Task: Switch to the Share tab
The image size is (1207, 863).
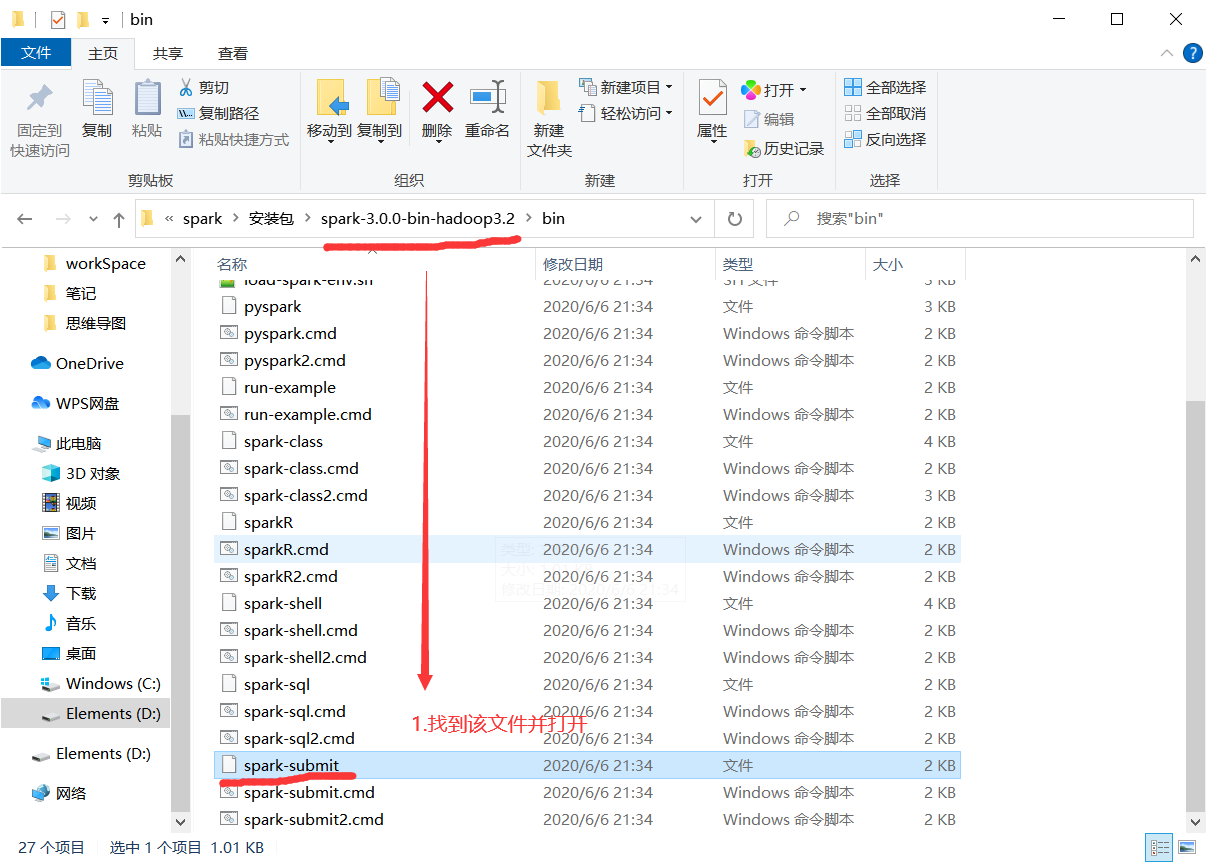Action: (168, 53)
